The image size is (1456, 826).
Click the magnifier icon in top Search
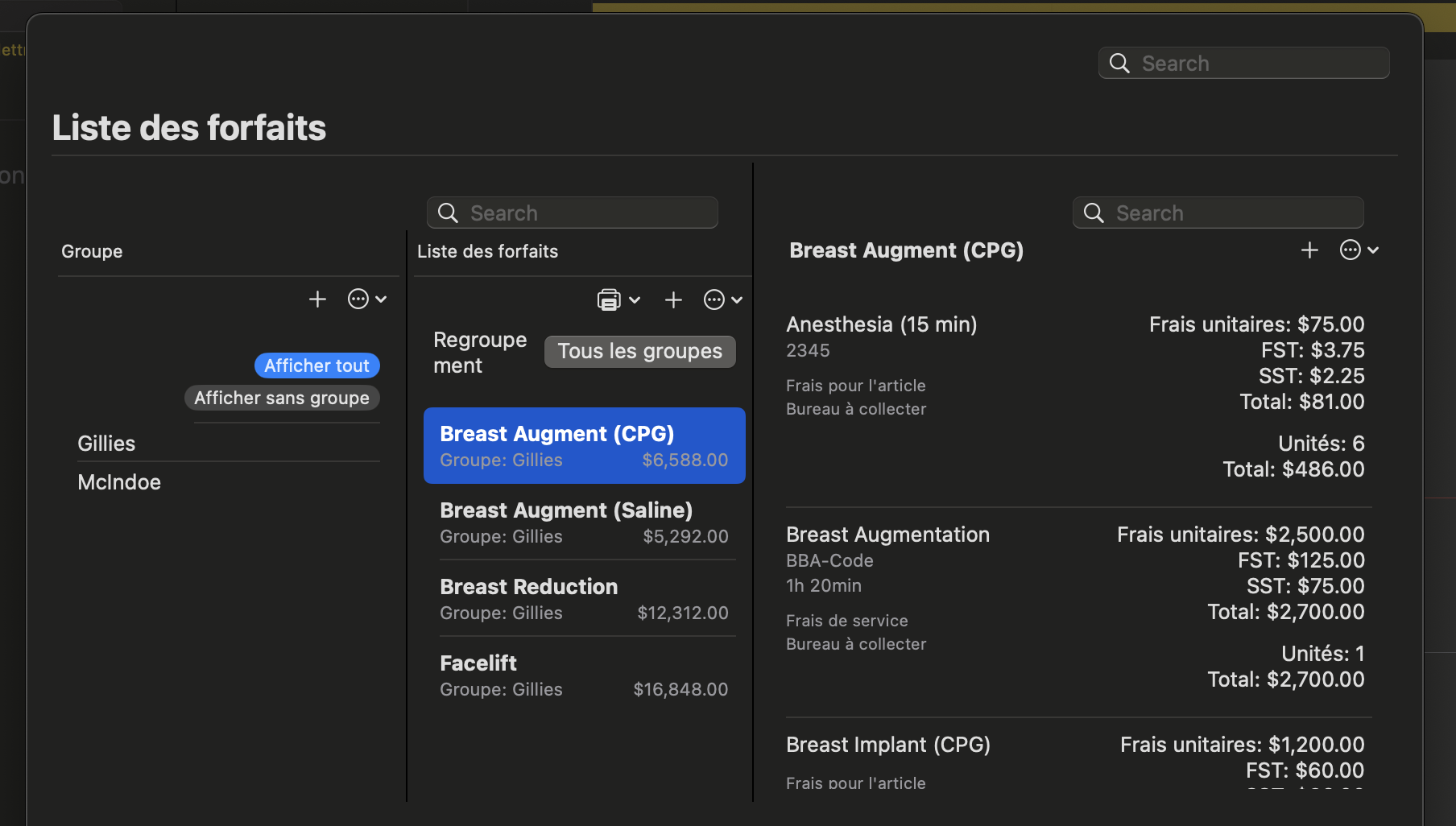click(x=1119, y=63)
